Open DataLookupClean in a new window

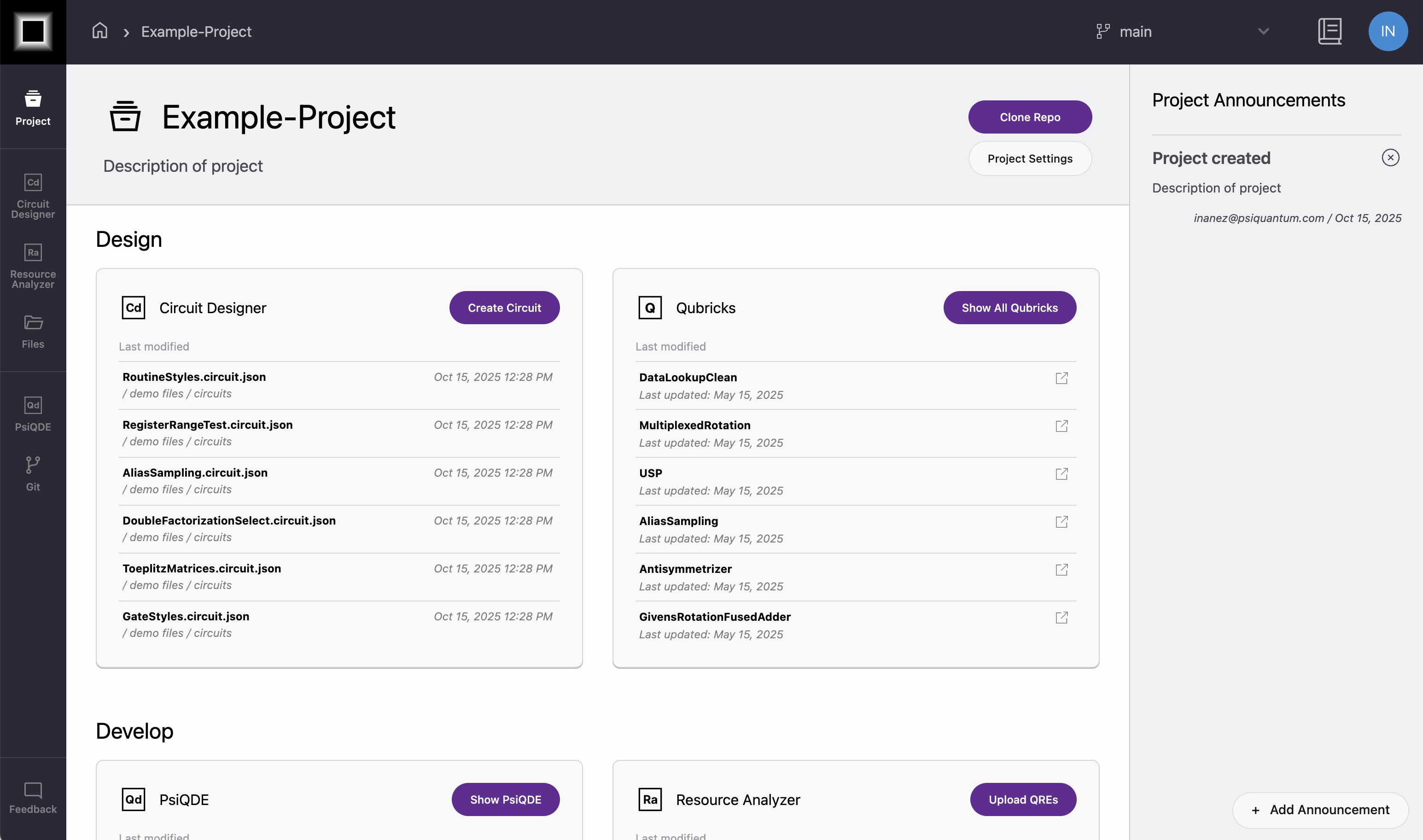pyautogui.click(x=1061, y=378)
